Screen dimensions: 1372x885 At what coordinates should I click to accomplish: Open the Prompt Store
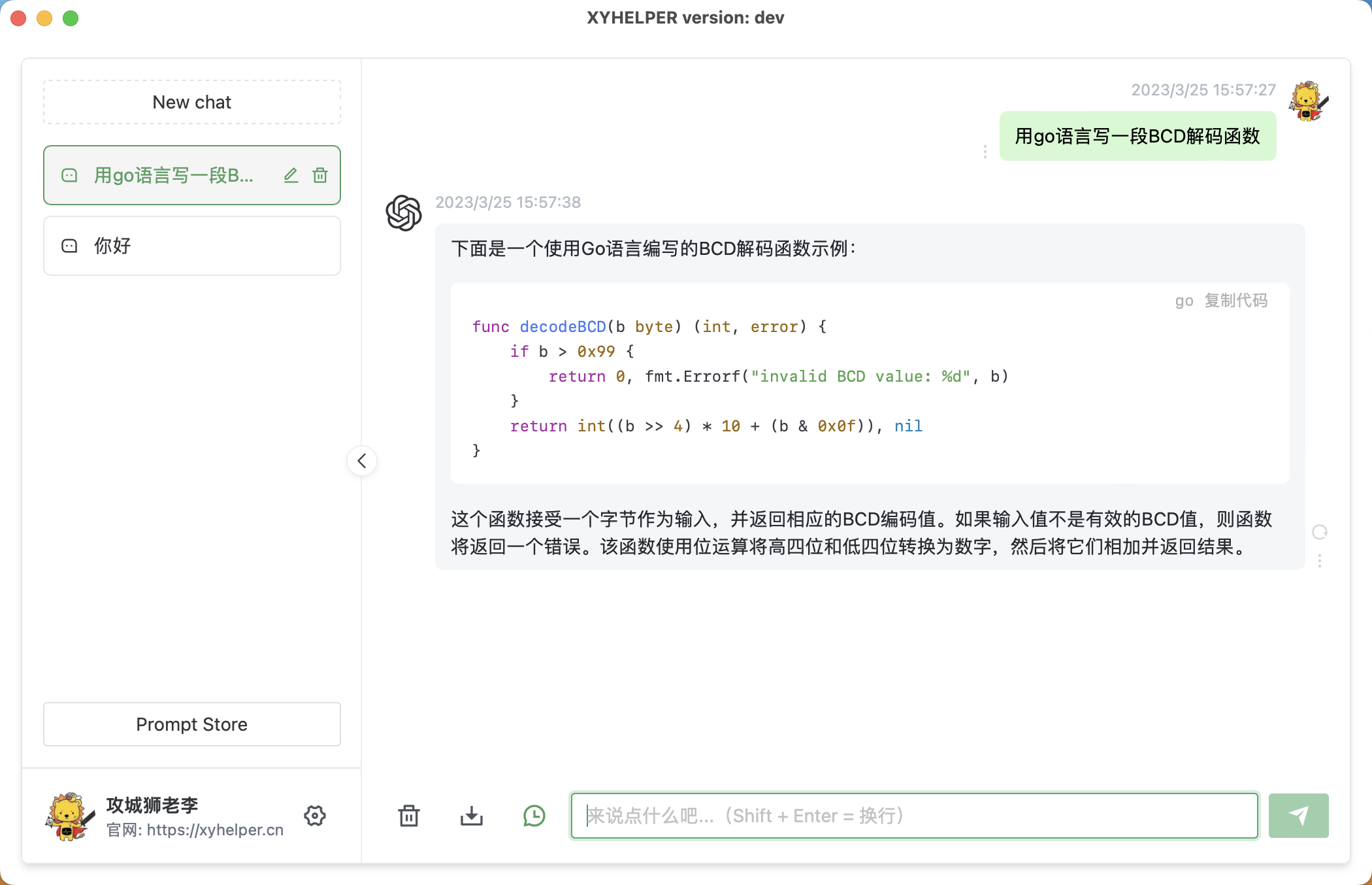click(x=192, y=724)
